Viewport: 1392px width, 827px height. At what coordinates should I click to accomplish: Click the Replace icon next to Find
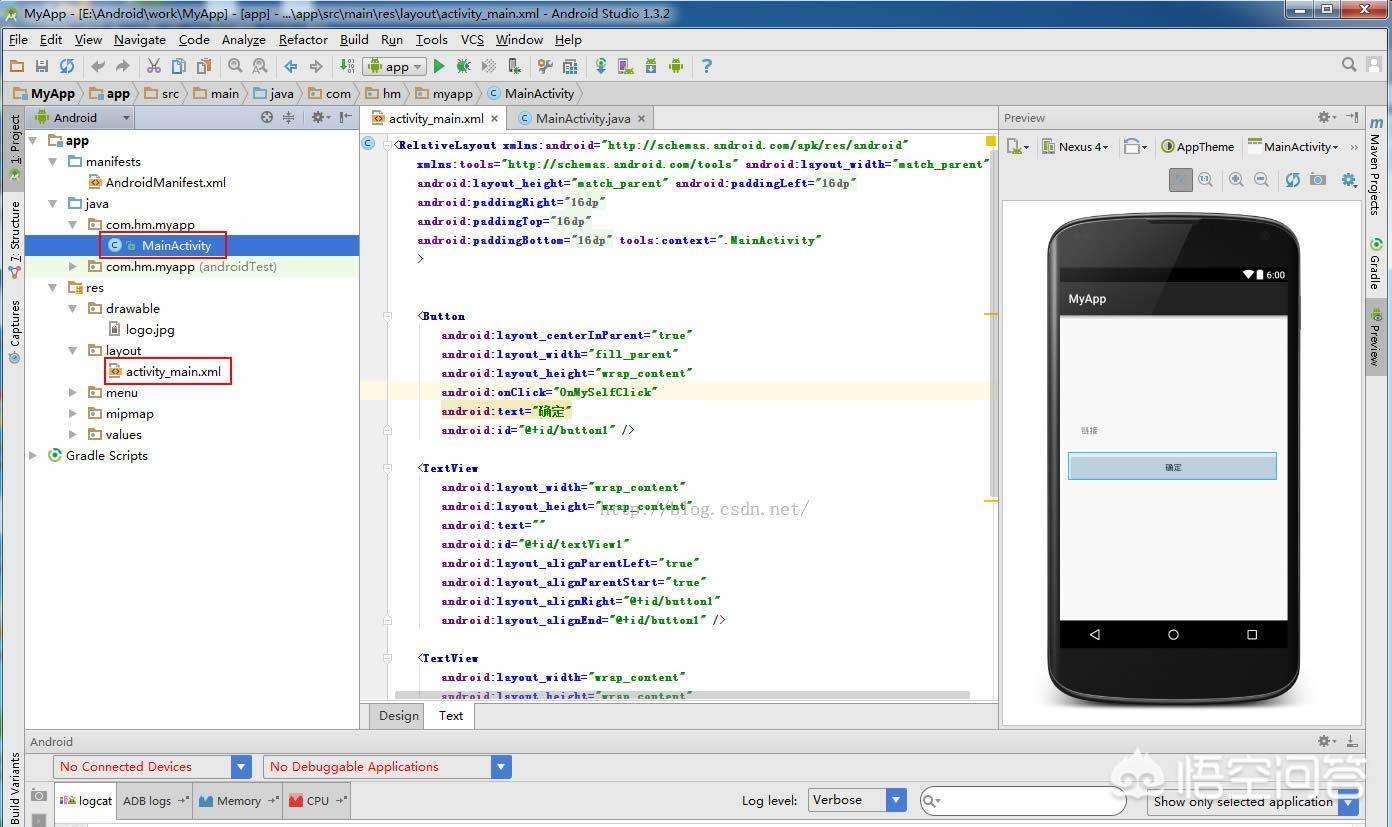260,66
